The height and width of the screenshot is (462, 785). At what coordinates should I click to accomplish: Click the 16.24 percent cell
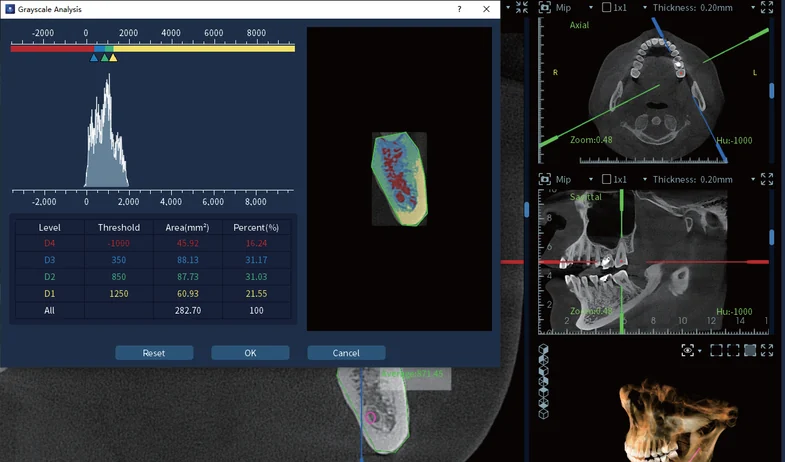click(256, 243)
